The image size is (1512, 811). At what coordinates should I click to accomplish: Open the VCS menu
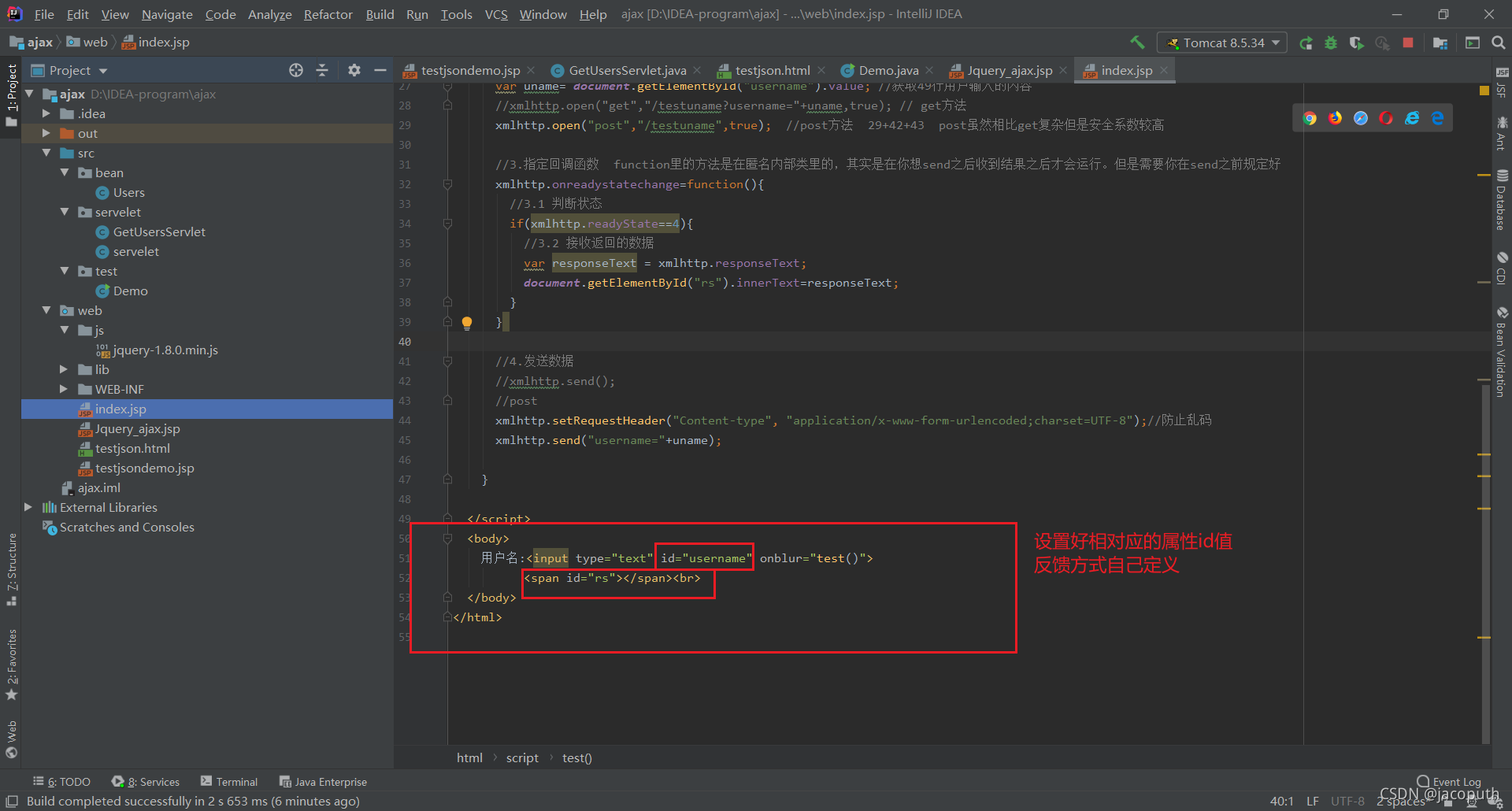click(x=496, y=14)
